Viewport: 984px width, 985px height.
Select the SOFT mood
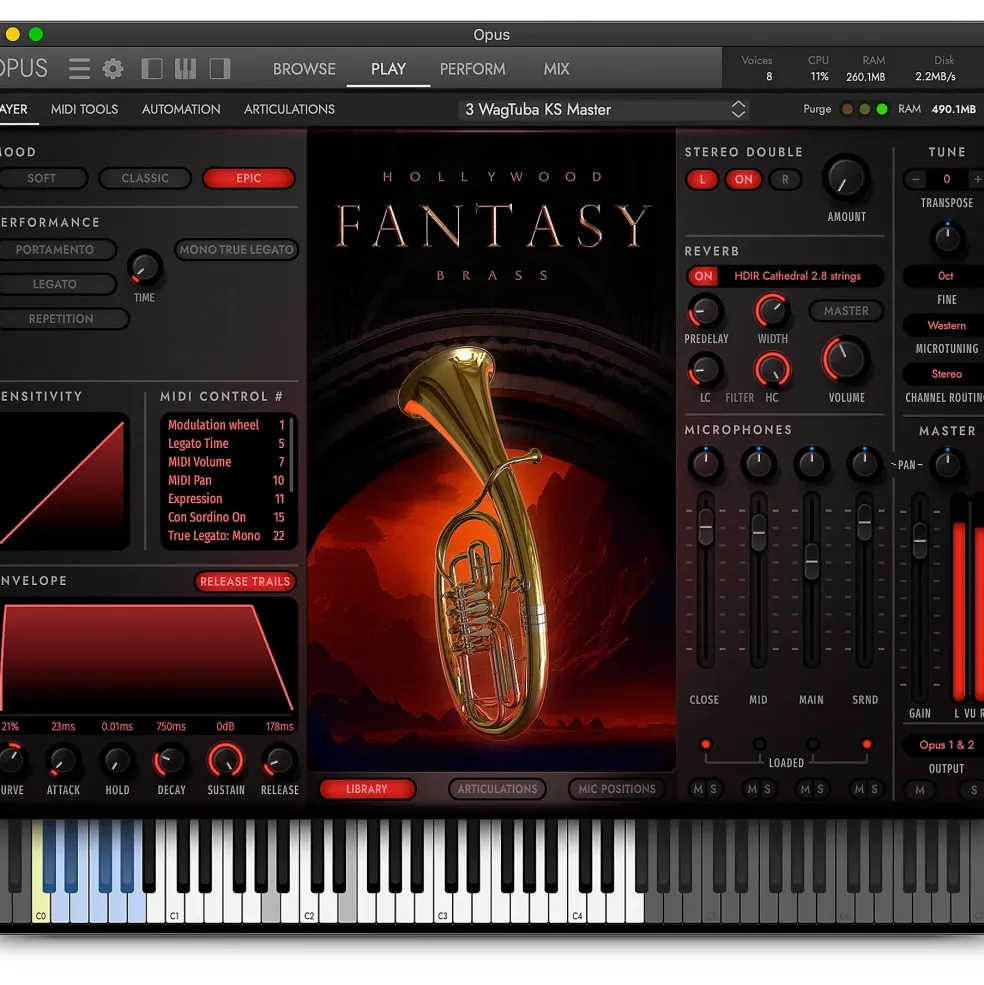(x=41, y=178)
